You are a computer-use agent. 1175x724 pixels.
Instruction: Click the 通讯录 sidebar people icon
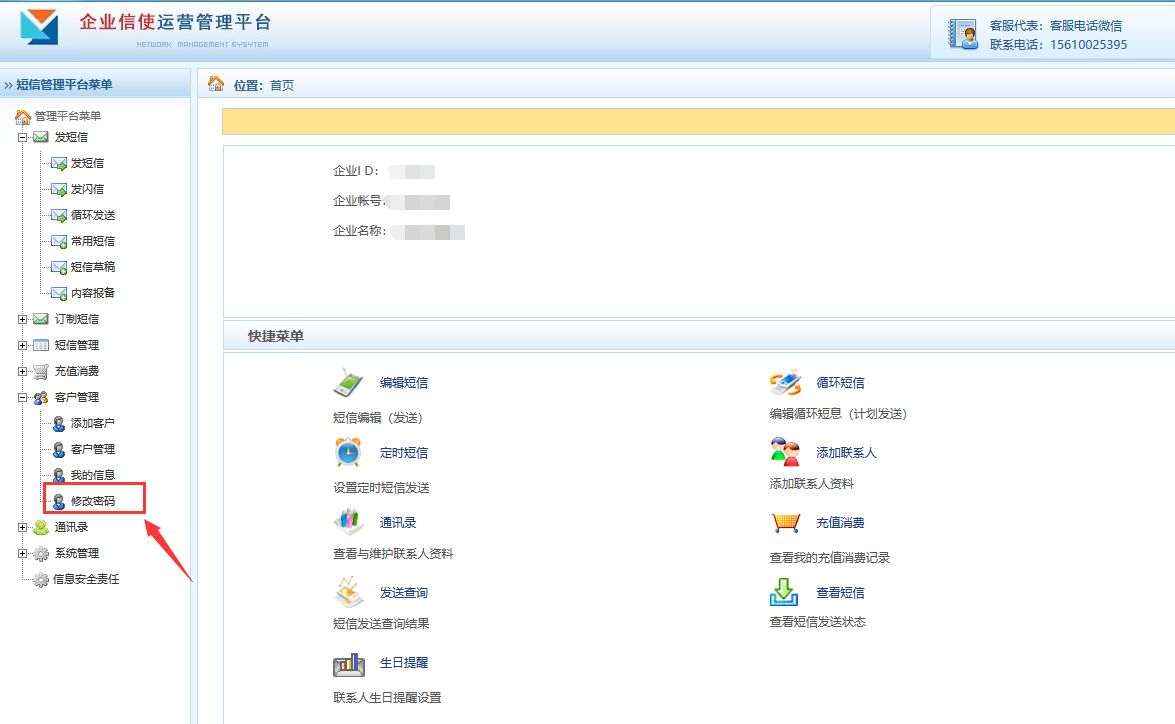coord(41,528)
